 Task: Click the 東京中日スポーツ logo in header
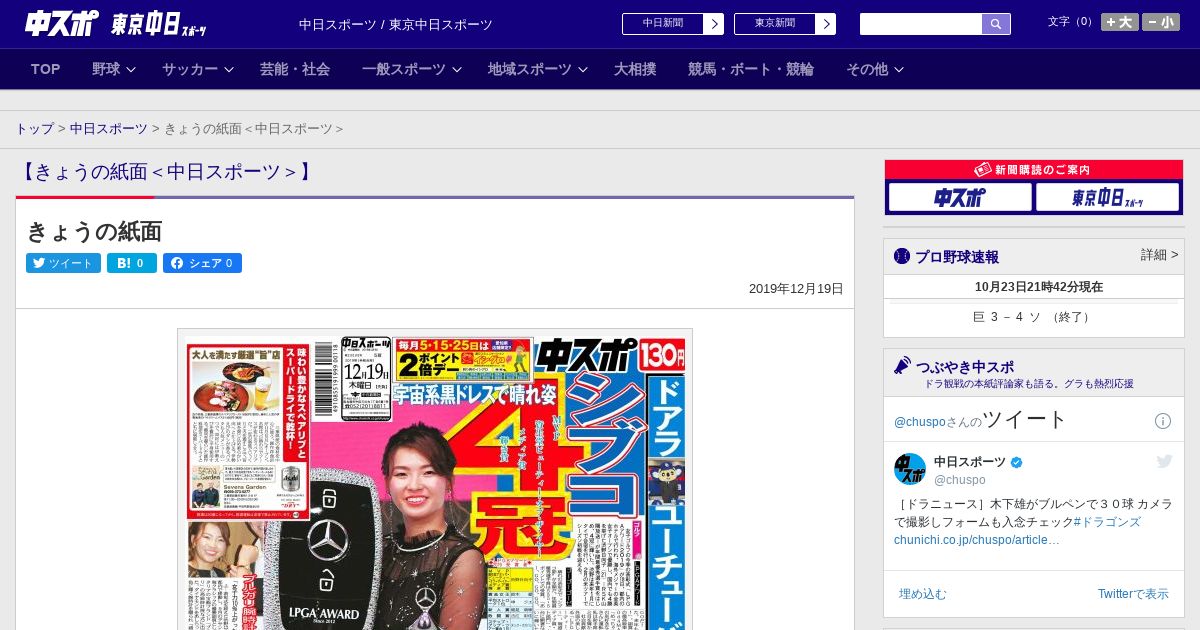click(159, 24)
